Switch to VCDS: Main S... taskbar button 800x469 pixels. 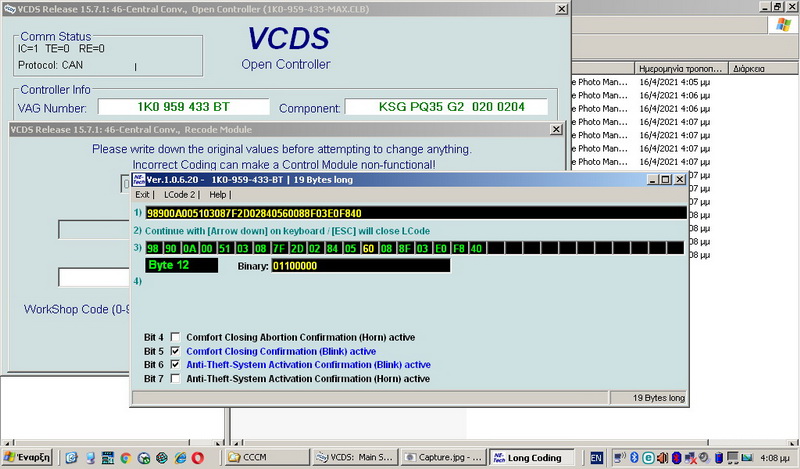(355, 457)
